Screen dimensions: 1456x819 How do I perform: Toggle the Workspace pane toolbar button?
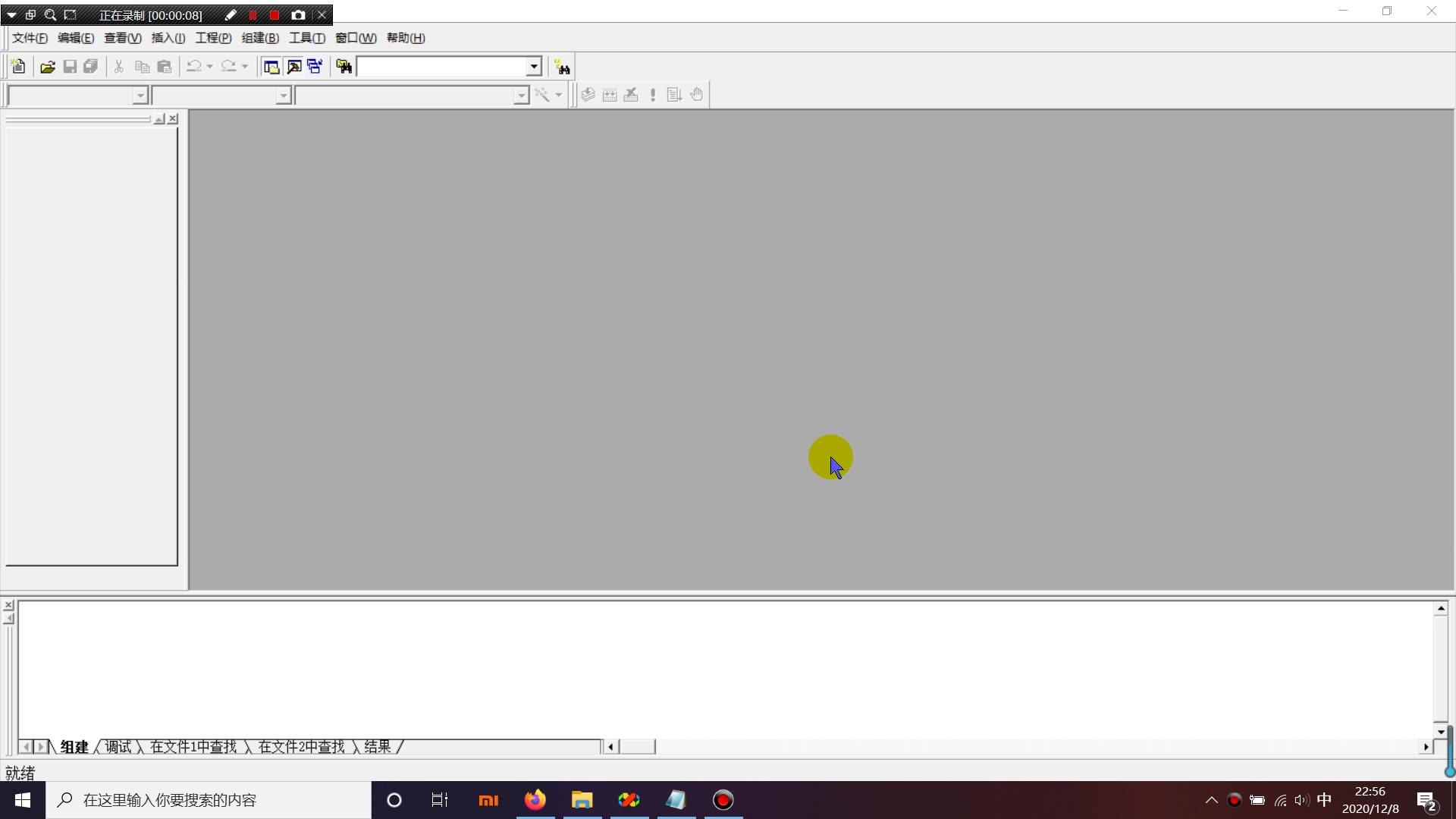pyautogui.click(x=271, y=67)
